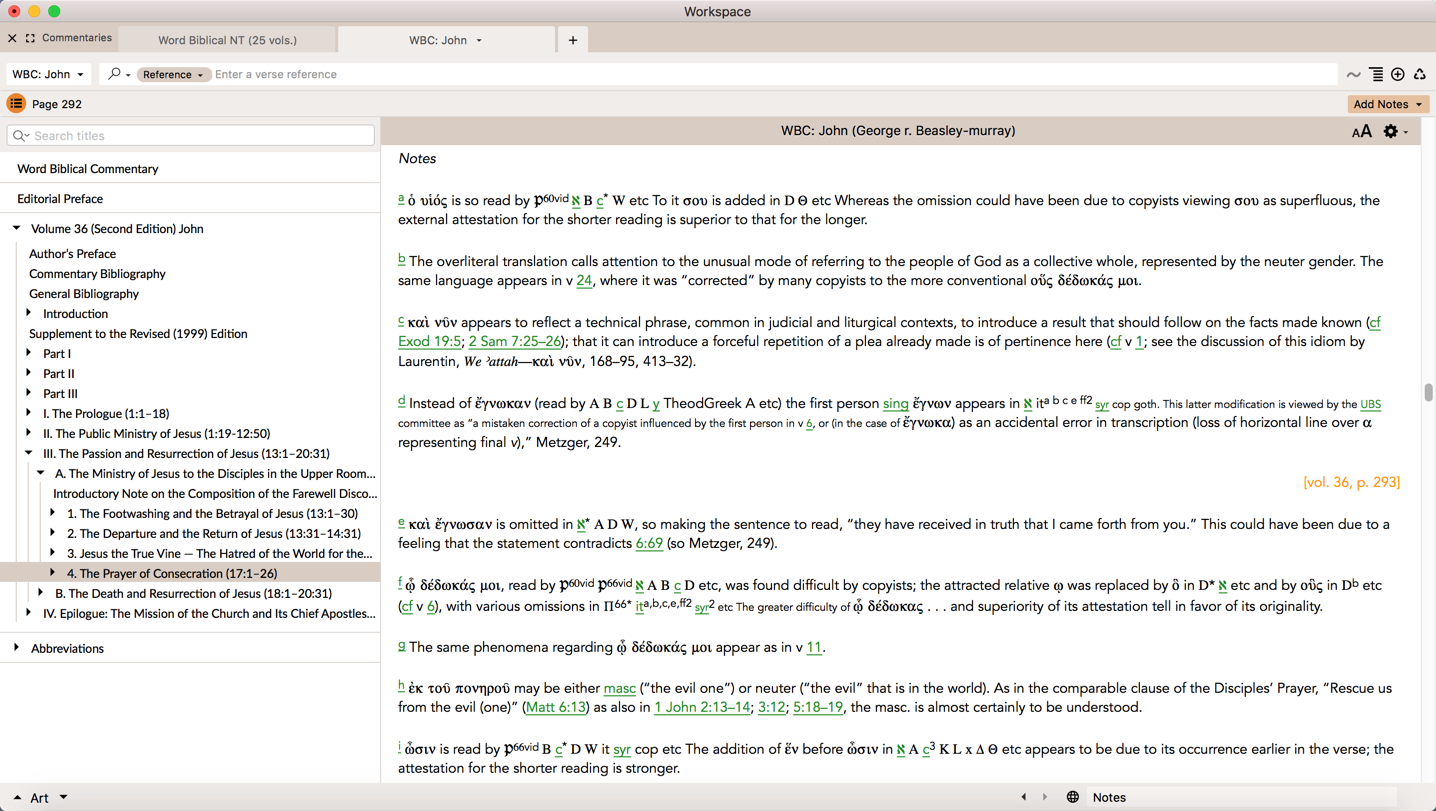Open the Art panel dropdown arrow
Image resolution: width=1436 pixels, height=811 pixels.
[63, 797]
